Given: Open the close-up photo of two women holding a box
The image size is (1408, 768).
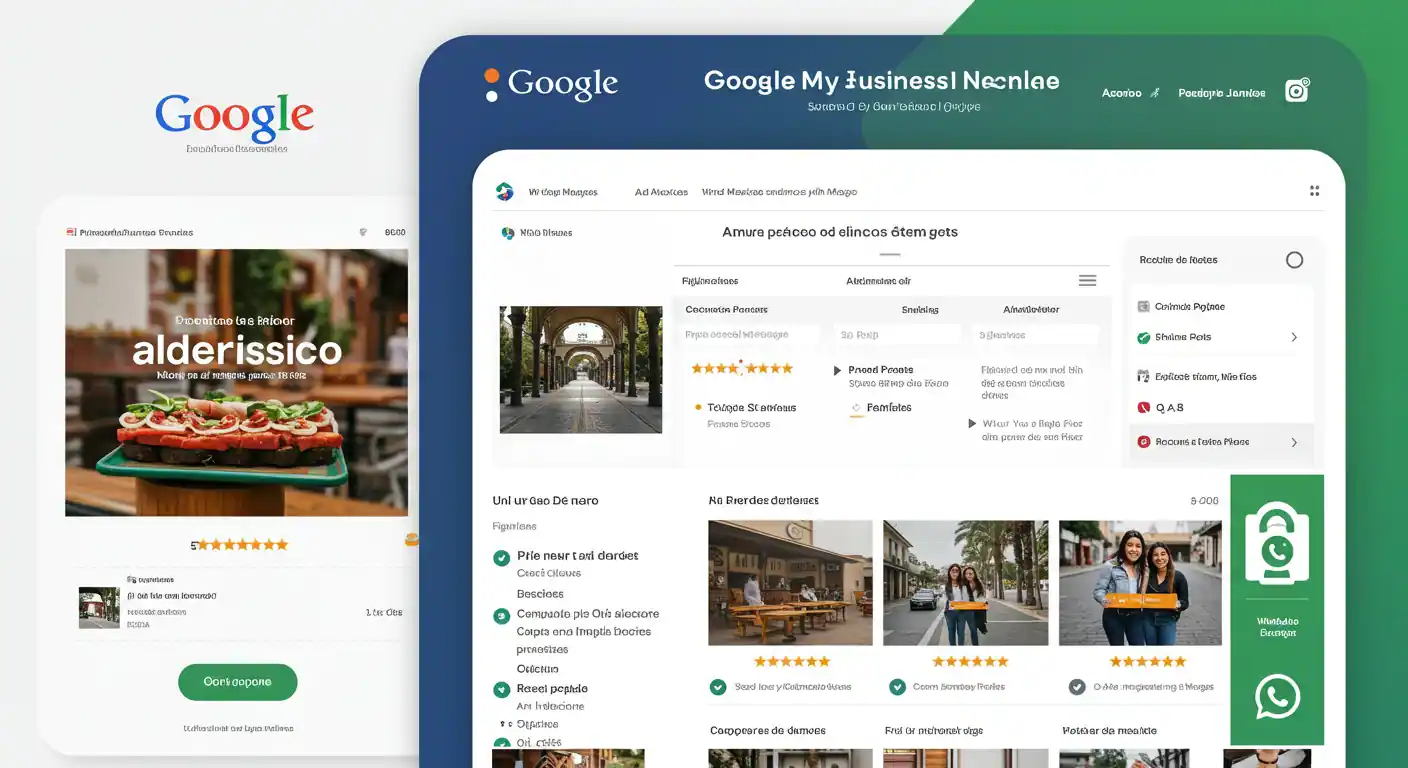Looking at the screenshot, I should 1140,583.
